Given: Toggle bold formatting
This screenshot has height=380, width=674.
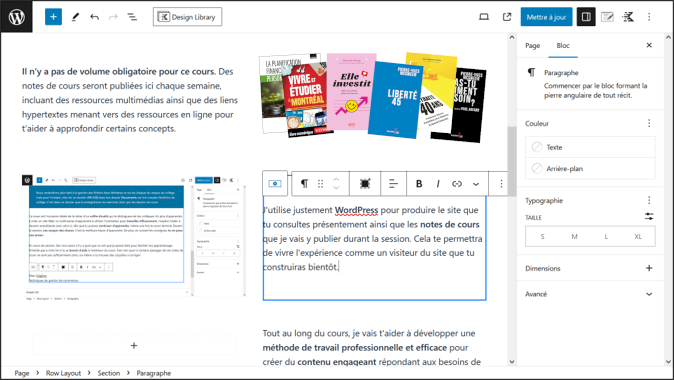Looking at the screenshot, I should tap(419, 184).
